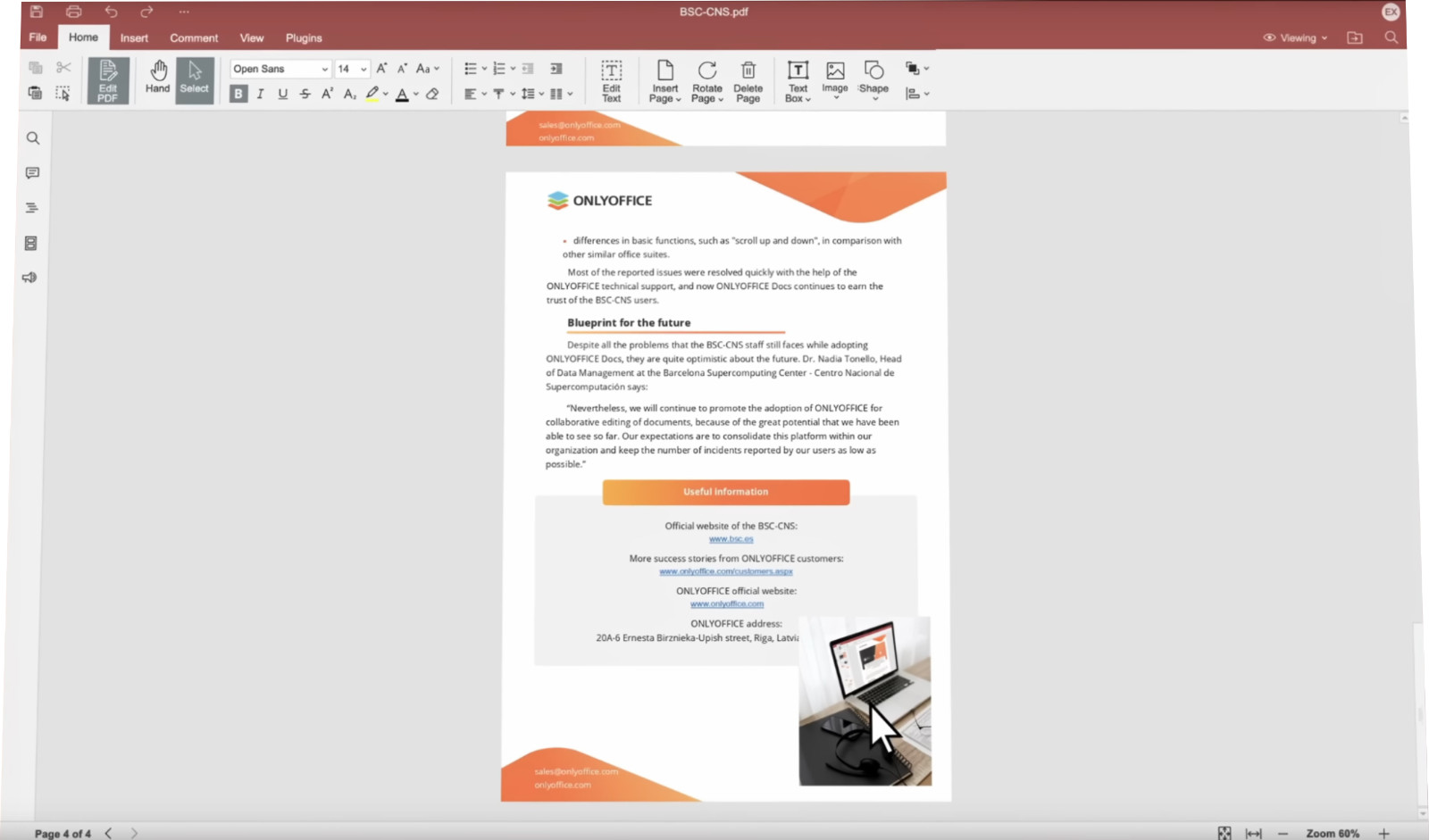The image size is (1429, 840).
Task: Toggle Edit PDF mode
Action: 108,80
